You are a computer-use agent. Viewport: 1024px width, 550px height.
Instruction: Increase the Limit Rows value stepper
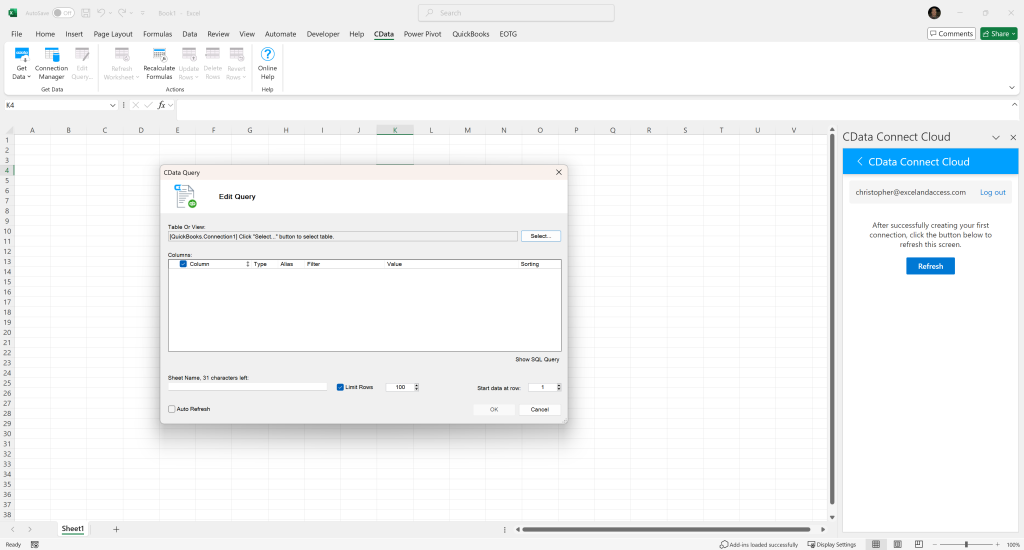coord(417,385)
